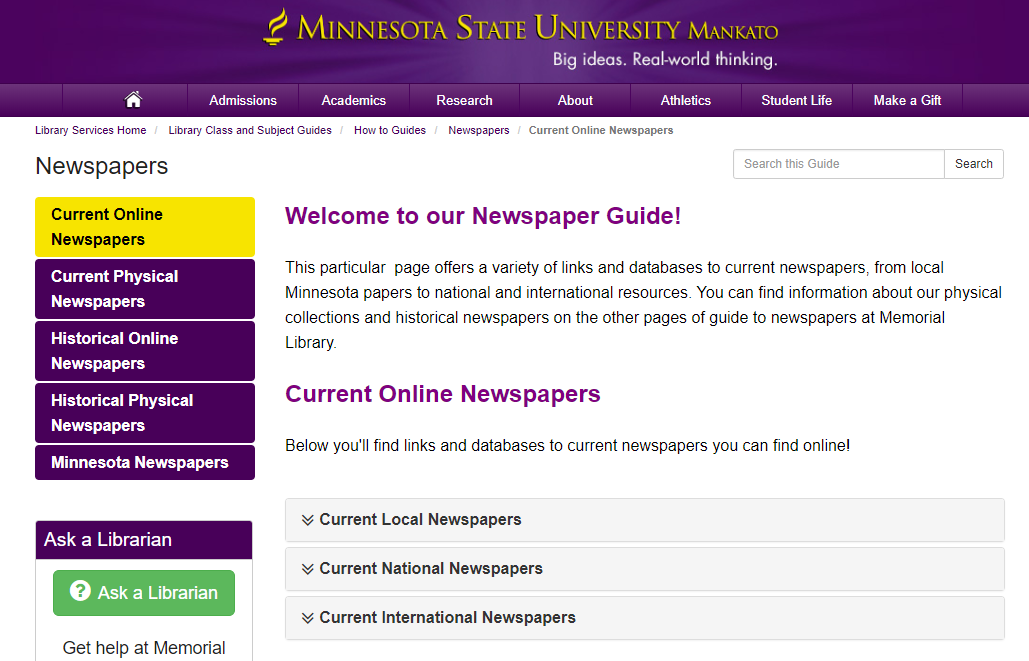Viewport: 1029px width, 661px height.
Task: Open the Historical Physical Newspapers page
Action: (144, 412)
